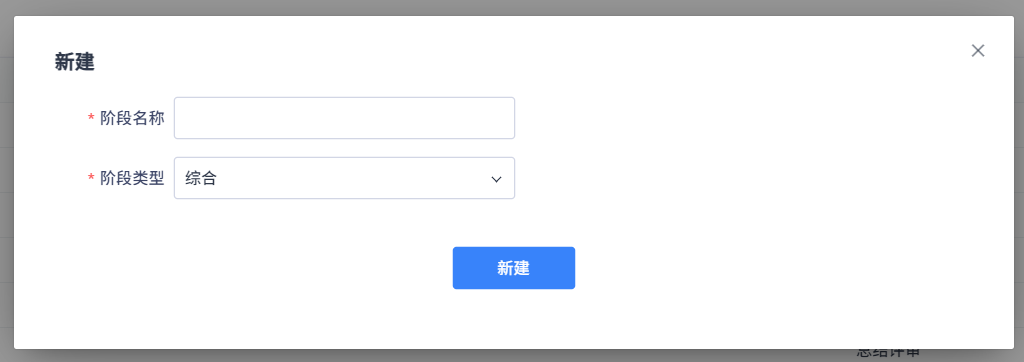Close the 新建 dialog with the X icon
Viewport: 1024px width, 362px height.
977,51
